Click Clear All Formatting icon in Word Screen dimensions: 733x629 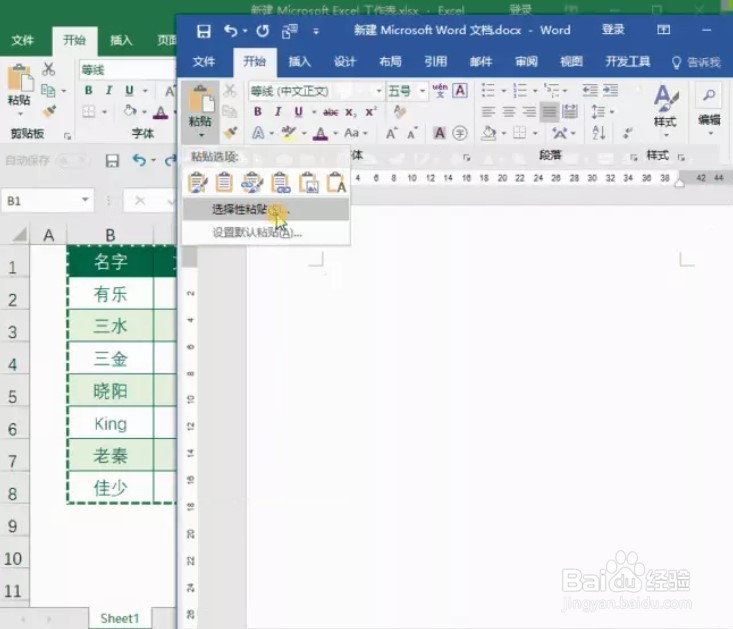click(x=400, y=111)
